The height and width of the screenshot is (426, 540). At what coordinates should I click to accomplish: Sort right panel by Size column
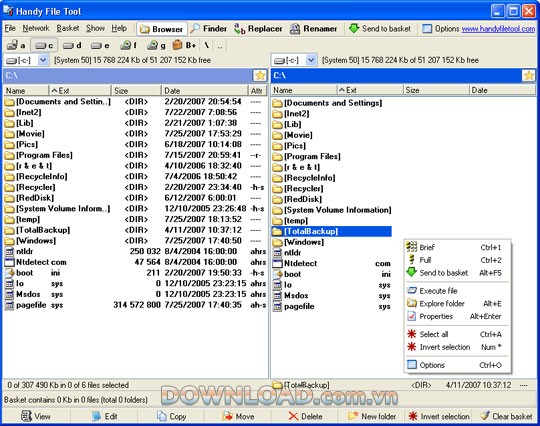tap(436, 90)
